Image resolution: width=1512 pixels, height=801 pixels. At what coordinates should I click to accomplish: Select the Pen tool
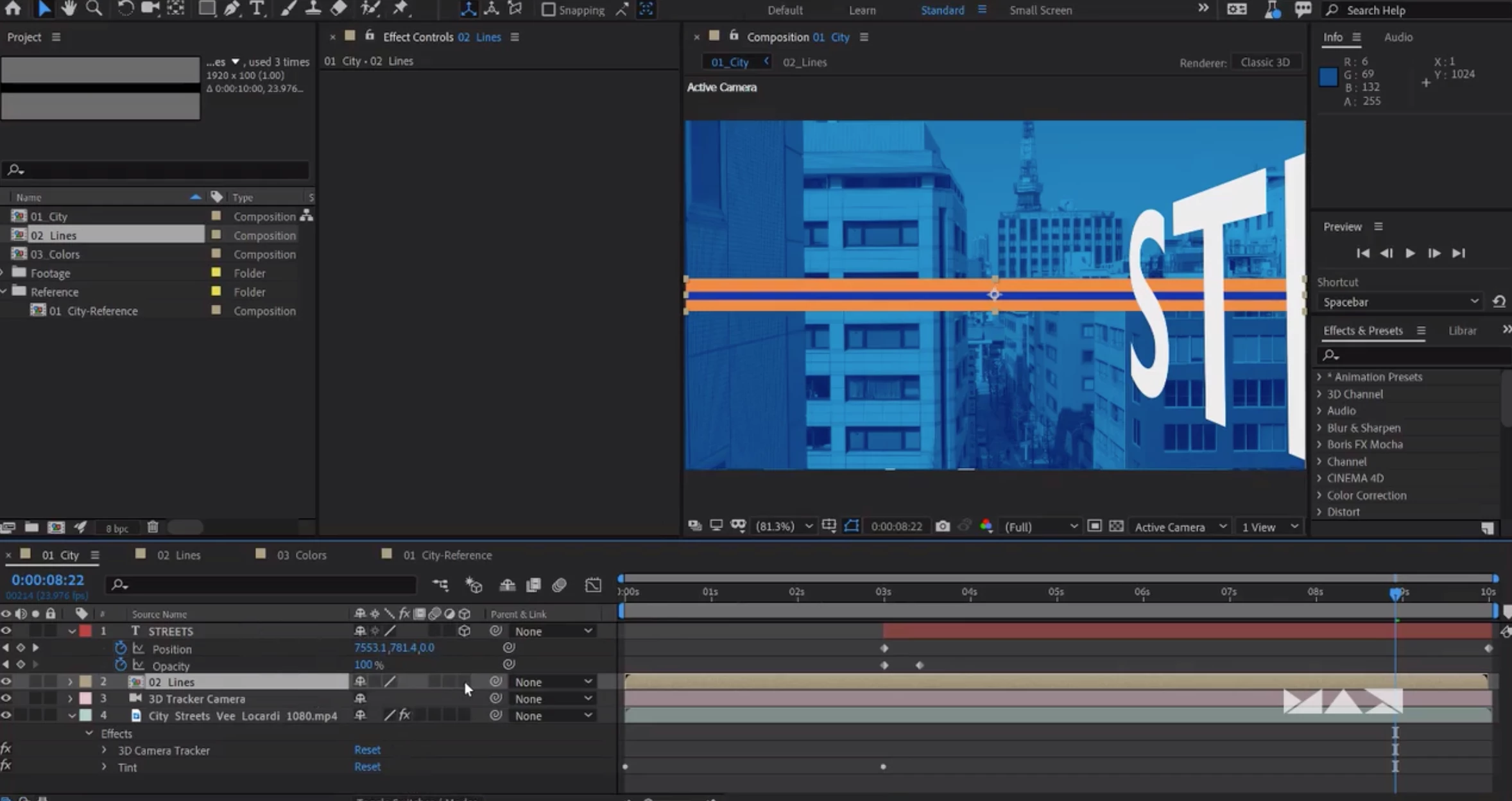232,8
